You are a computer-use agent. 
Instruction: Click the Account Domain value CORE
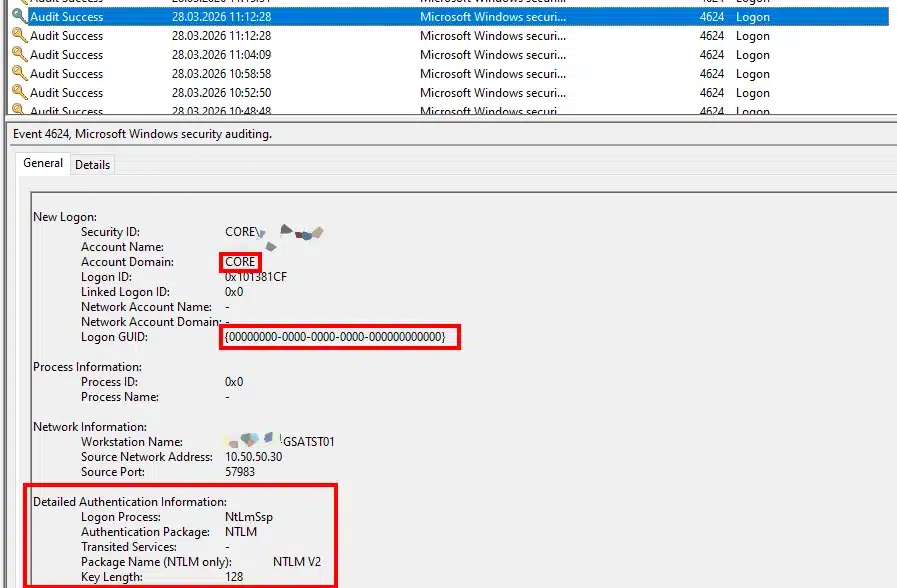[x=241, y=262]
